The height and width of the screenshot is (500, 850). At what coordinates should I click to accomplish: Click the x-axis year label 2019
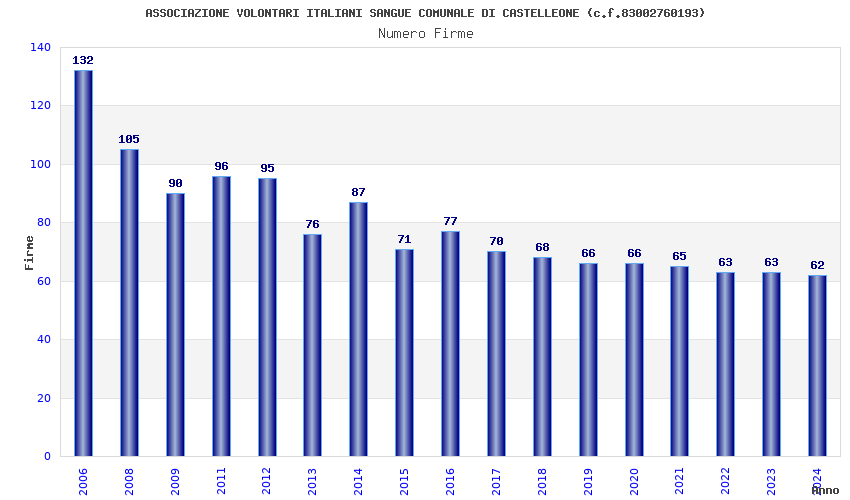coord(588,482)
